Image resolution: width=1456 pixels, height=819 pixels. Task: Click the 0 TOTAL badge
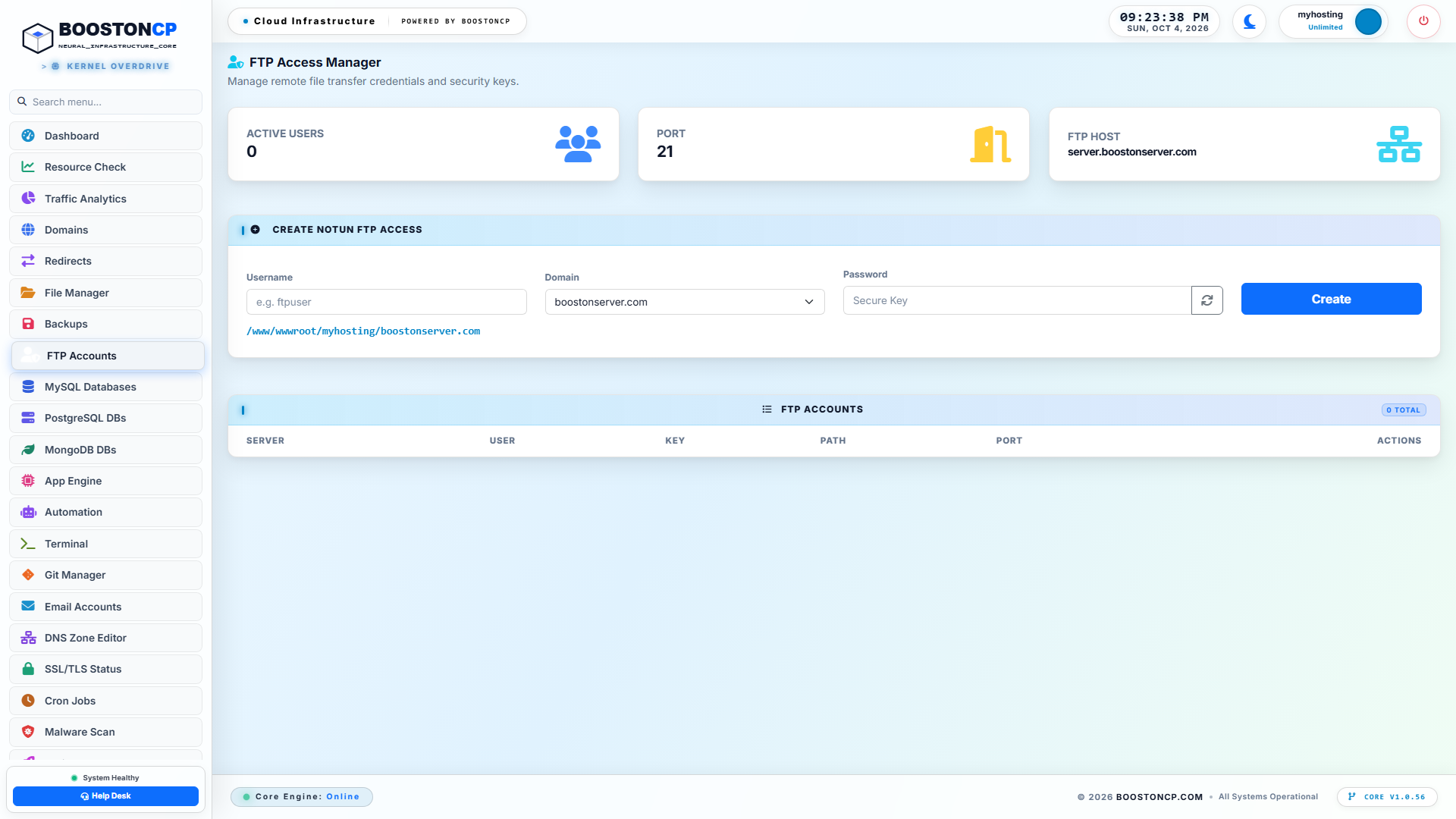pyautogui.click(x=1404, y=410)
